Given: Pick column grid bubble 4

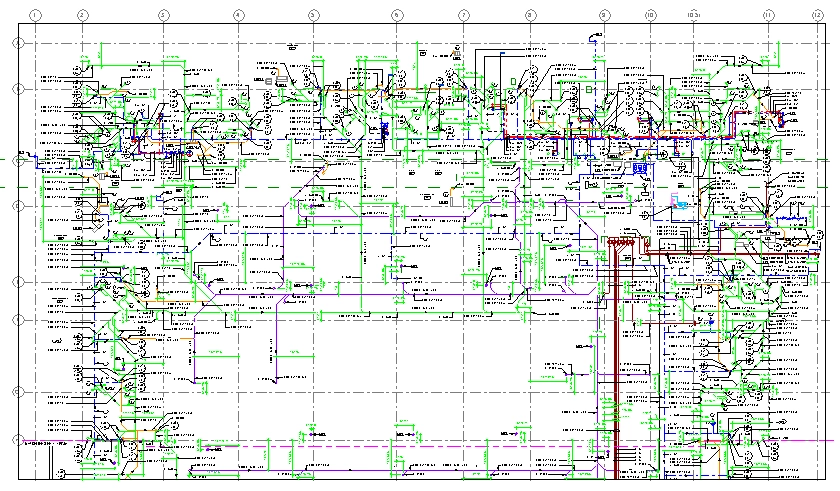Looking at the screenshot, I should (x=238, y=15).
